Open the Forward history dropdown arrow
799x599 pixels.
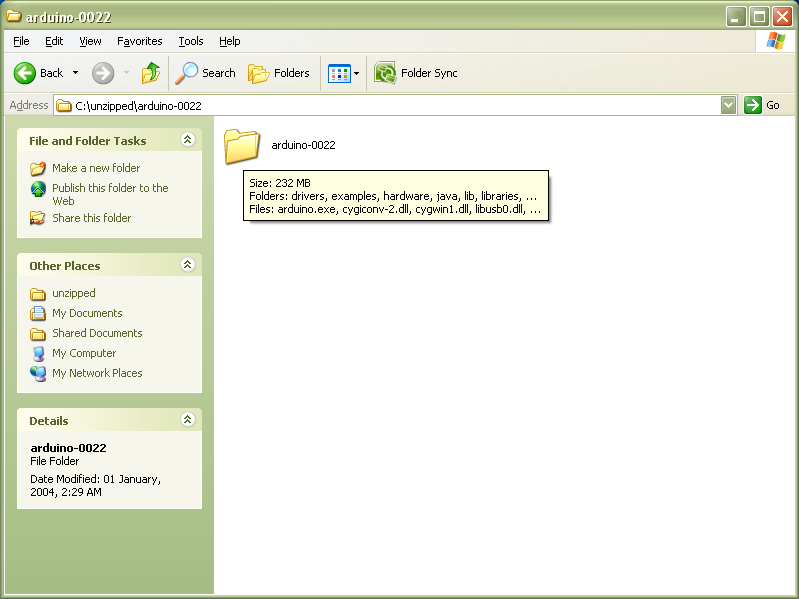click(x=126, y=73)
